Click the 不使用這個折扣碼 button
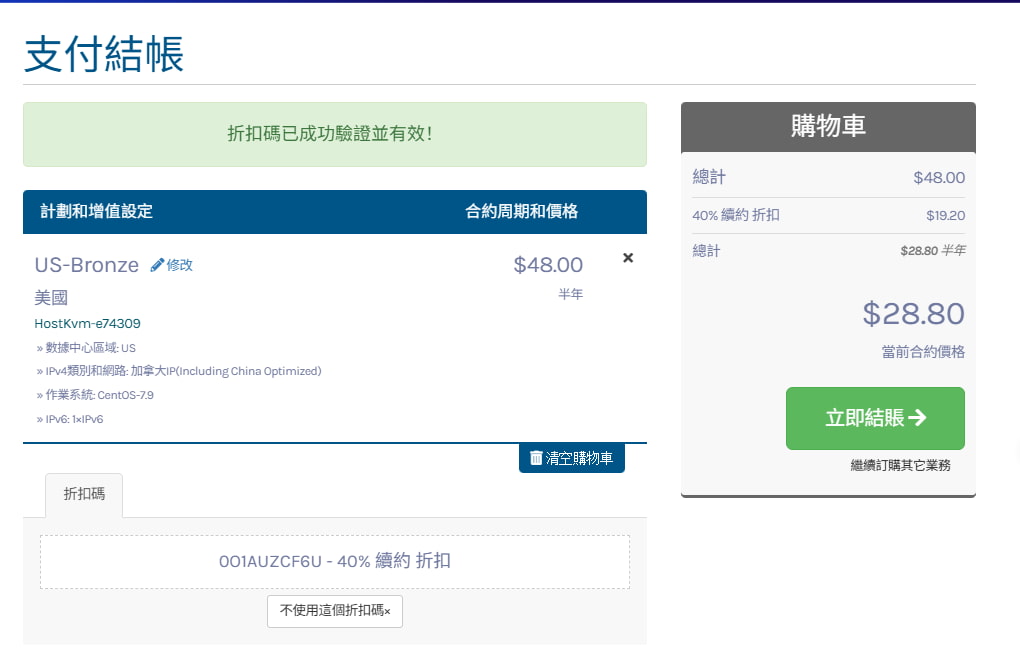1020x664 pixels. (x=334, y=611)
